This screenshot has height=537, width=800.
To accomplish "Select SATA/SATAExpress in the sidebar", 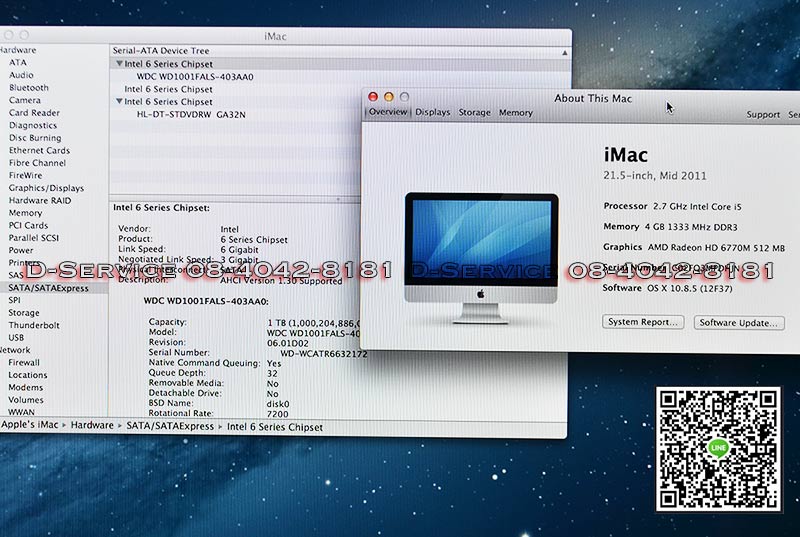I will 48,288.
